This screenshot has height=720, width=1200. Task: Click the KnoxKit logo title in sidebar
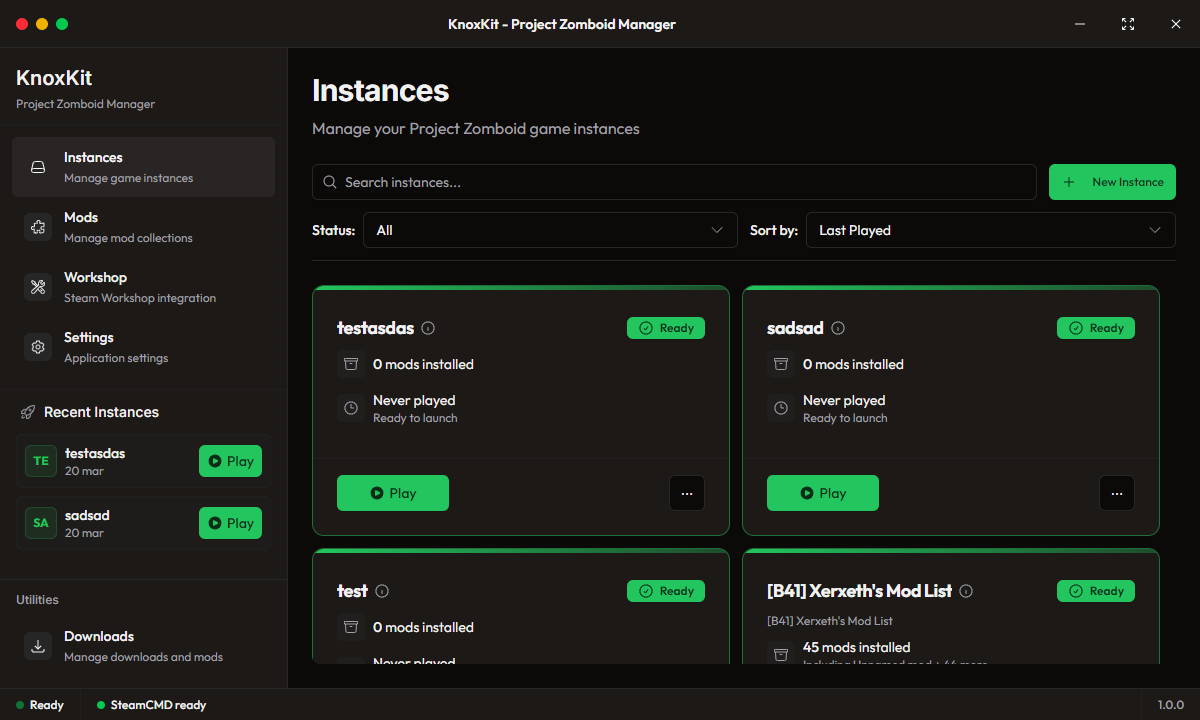tap(54, 78)
